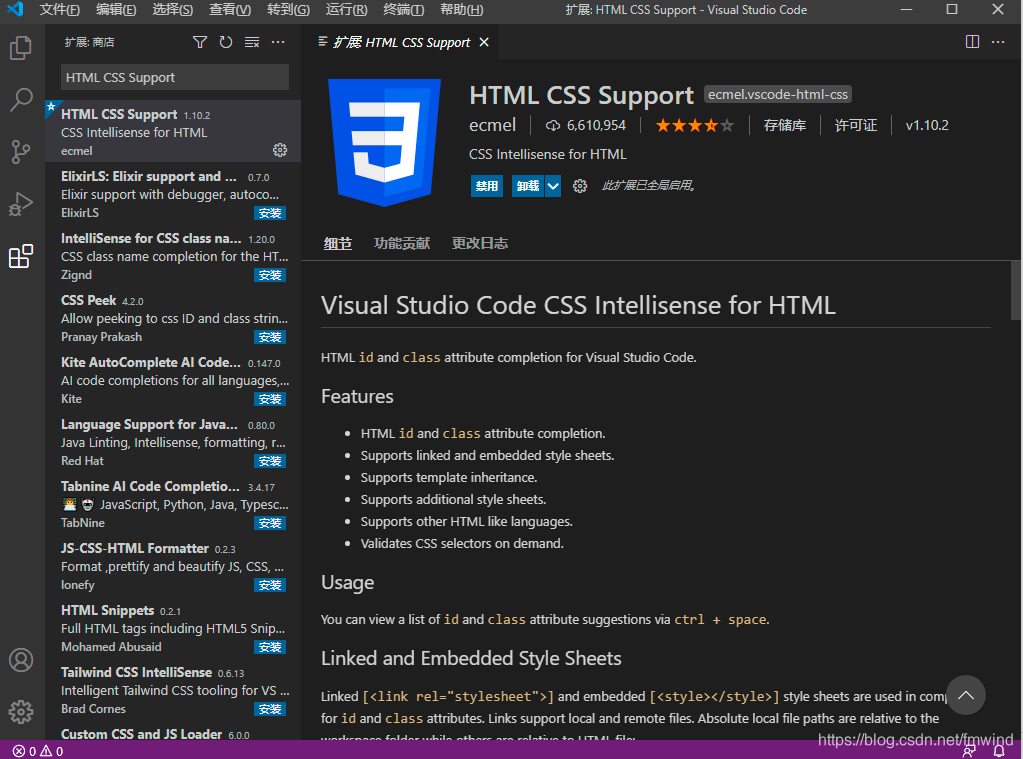Open the Source Control view
1023x759 pixels.
point(21,152)
